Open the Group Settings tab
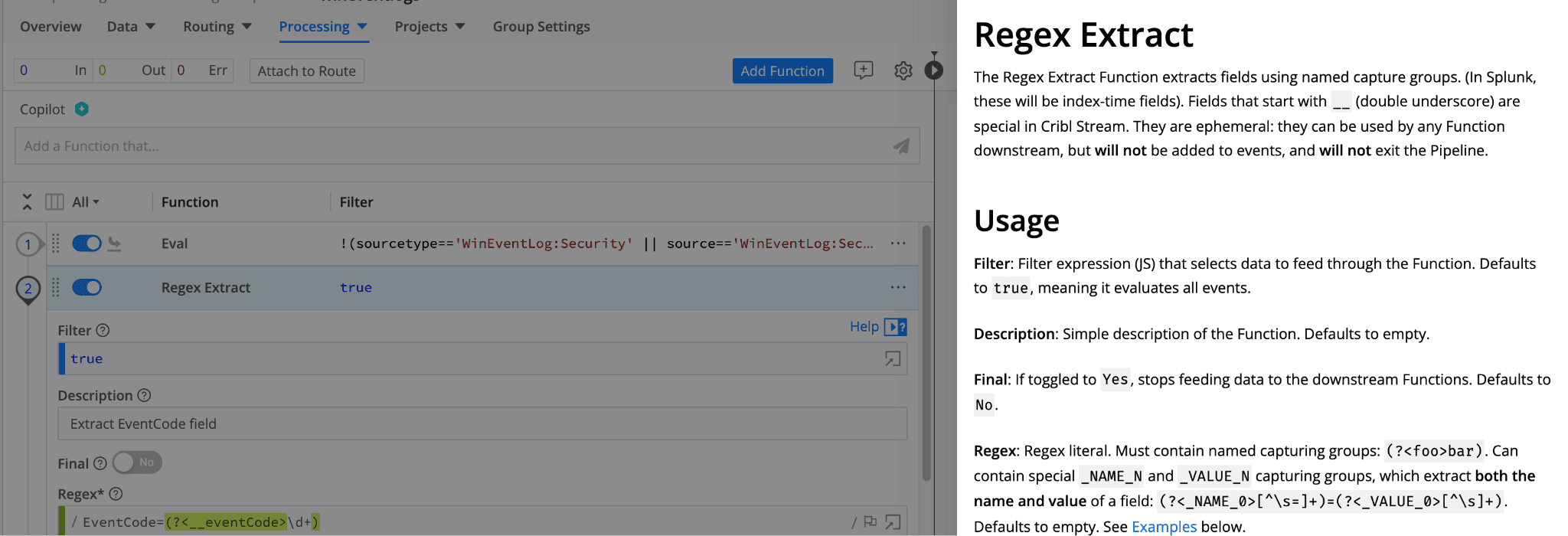The height and width of the screenshot is (536, 1568). [x=541, y=27]
